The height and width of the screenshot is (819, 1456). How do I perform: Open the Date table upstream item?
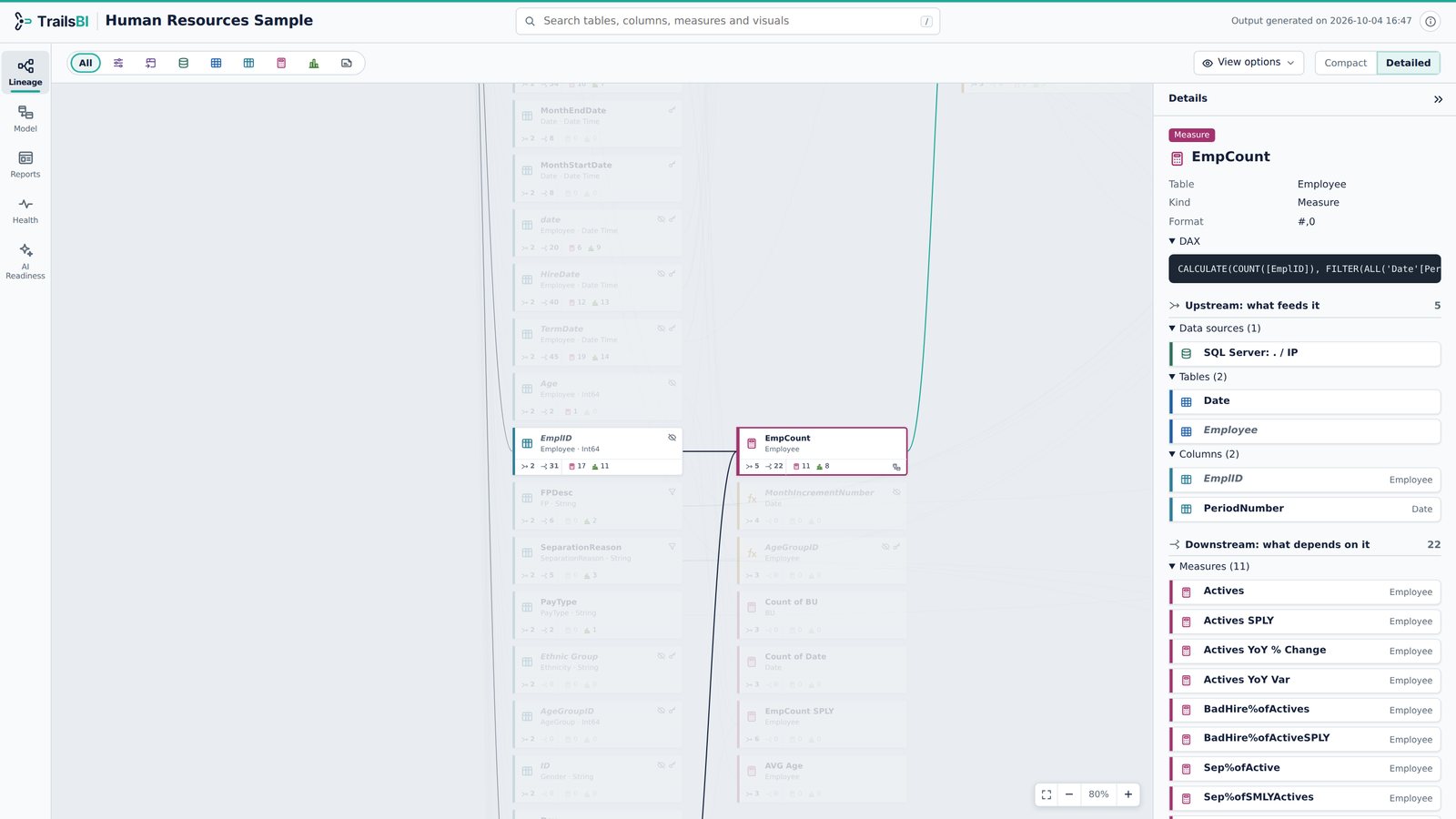click(x=1305, y=401)
